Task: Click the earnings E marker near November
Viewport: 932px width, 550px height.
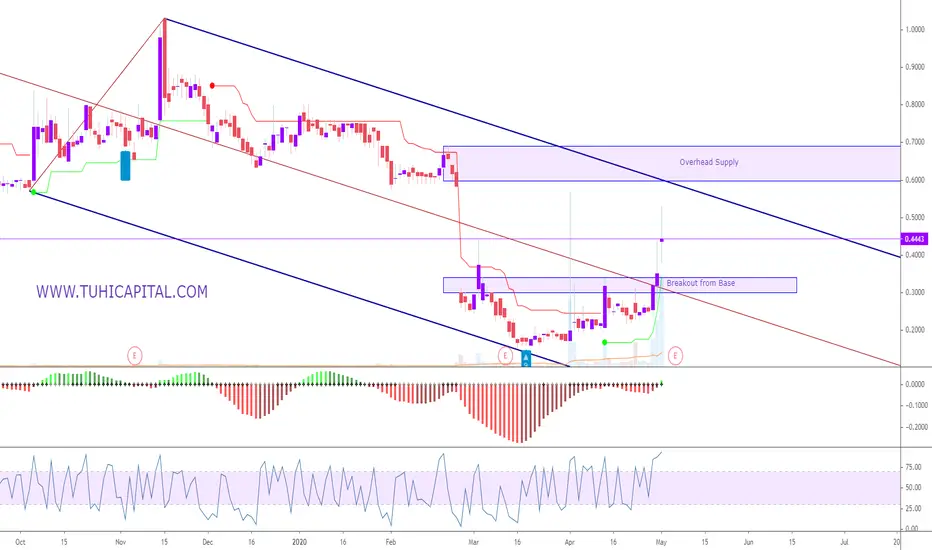Action: click(x=135, y=356)
